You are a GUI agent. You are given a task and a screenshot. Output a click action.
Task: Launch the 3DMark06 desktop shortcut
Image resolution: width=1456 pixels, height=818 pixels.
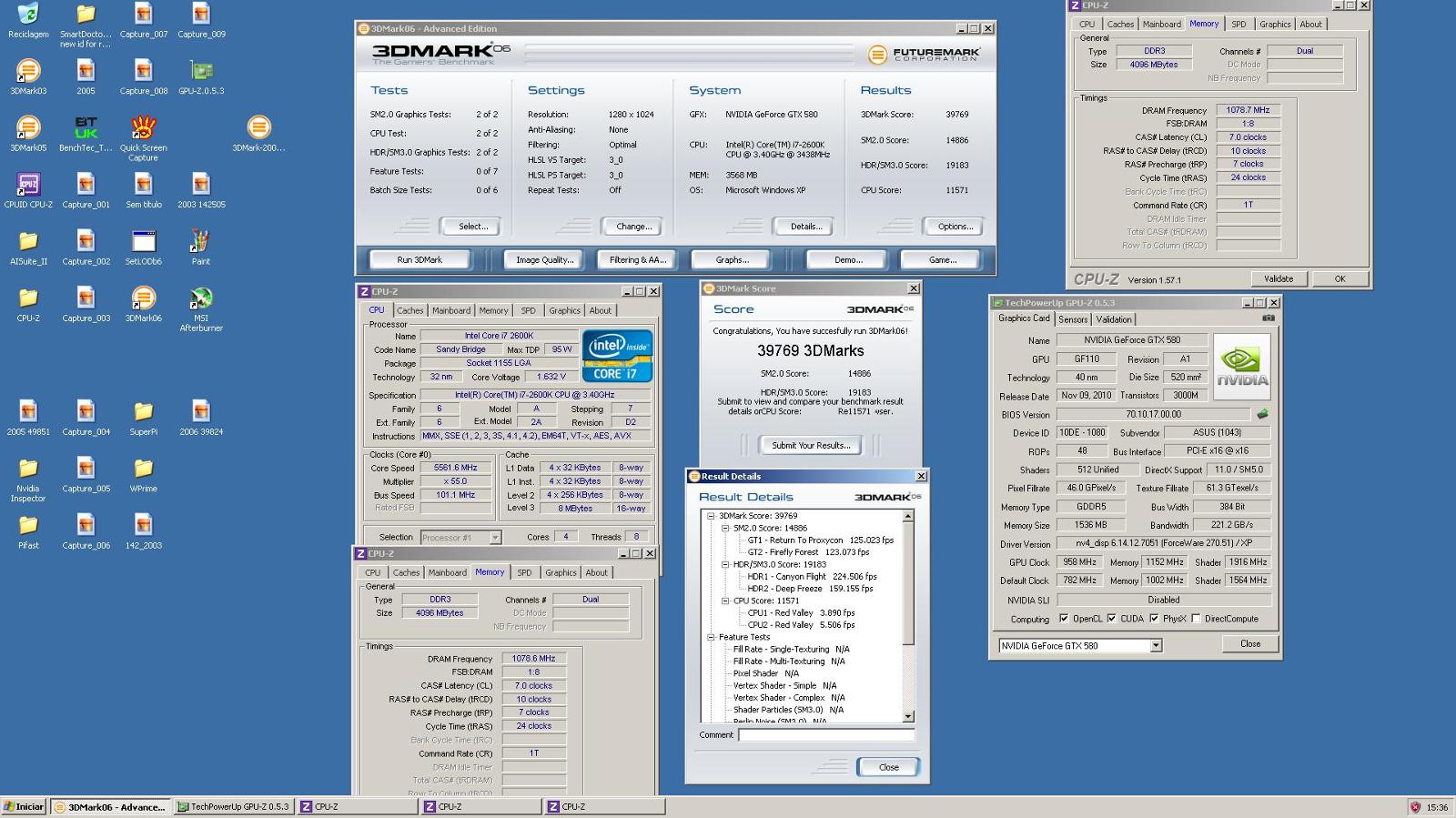tap(143, 305)
